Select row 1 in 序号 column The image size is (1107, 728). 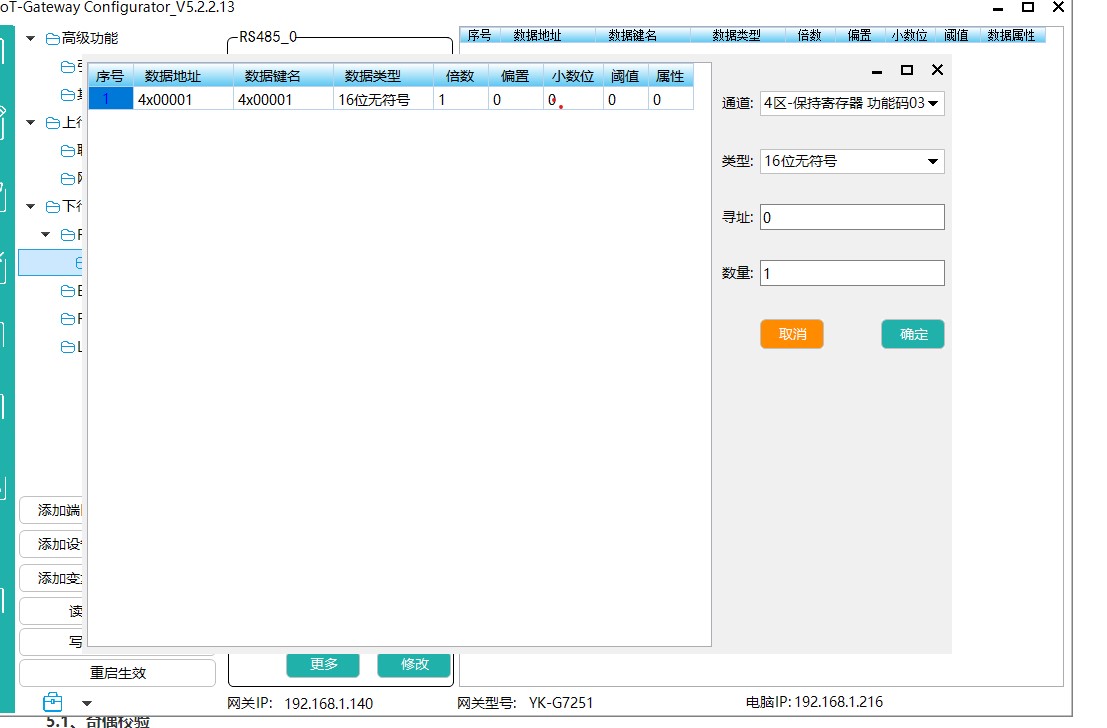click(x=111, y=100)
